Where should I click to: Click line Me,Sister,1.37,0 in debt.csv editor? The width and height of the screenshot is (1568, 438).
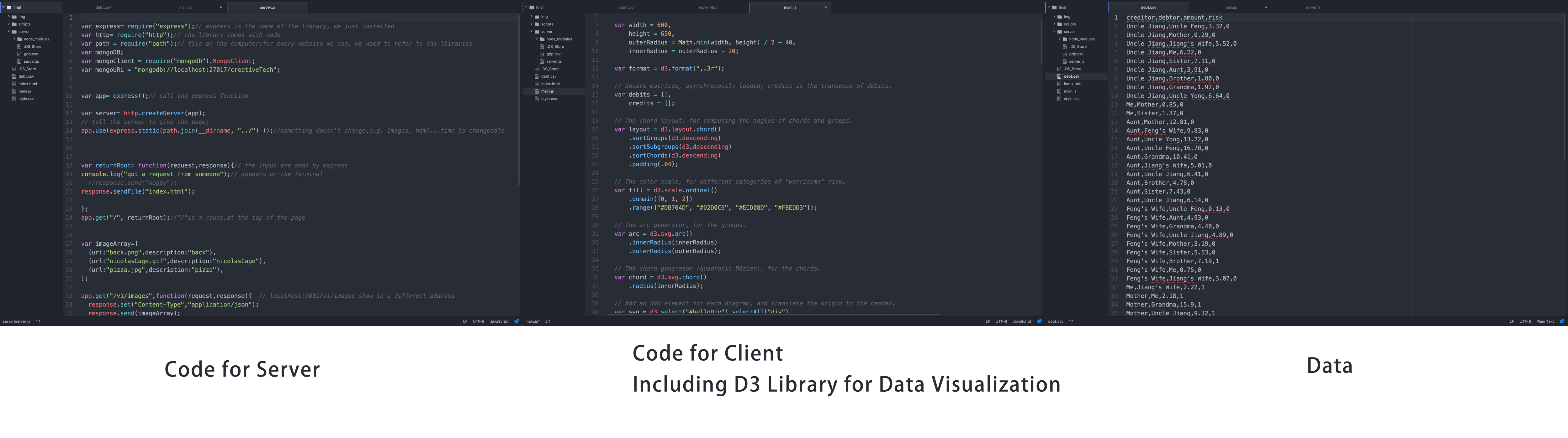coord(1155,113)
